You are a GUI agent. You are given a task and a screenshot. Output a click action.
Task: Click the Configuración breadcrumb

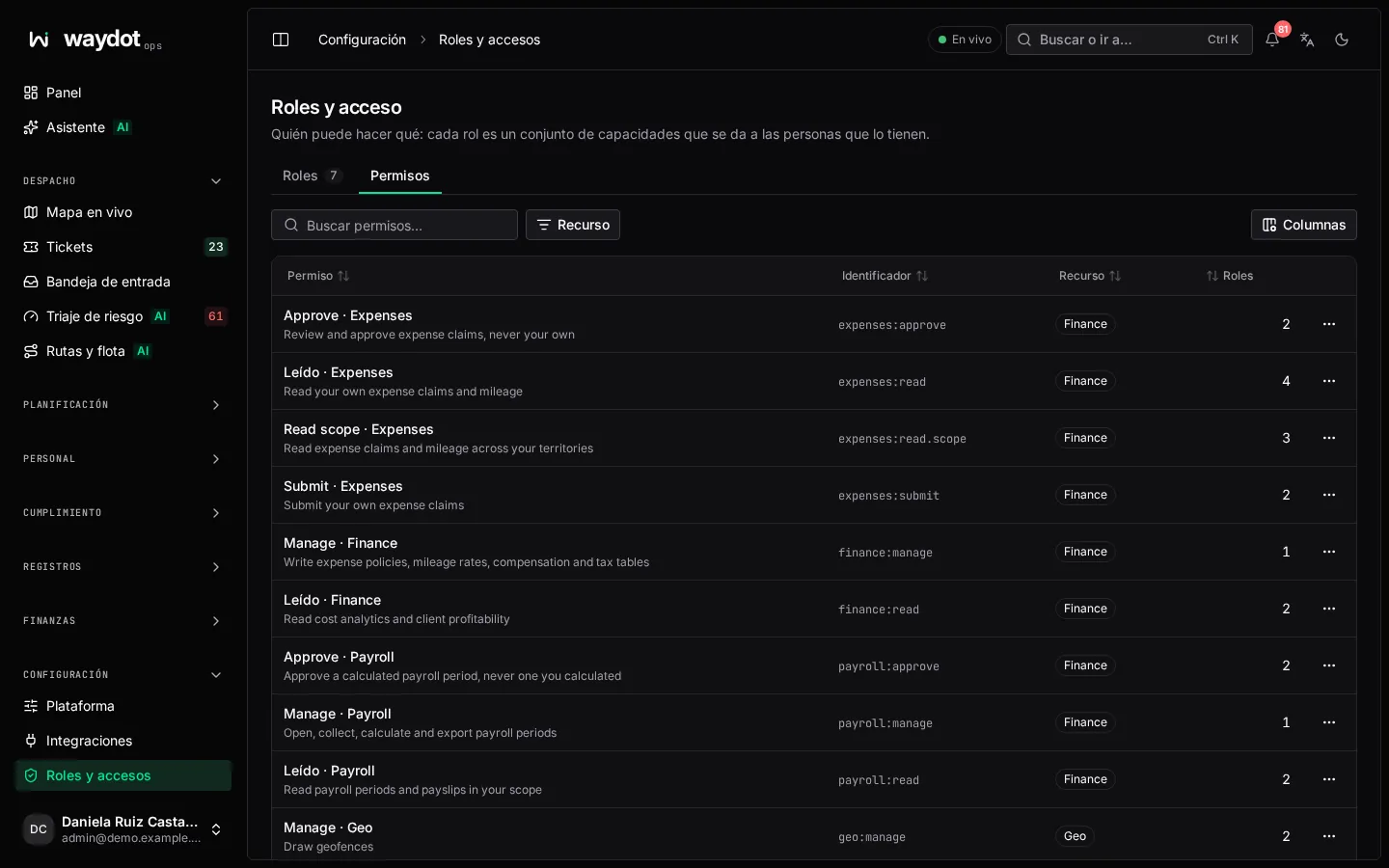coord(362,40)
